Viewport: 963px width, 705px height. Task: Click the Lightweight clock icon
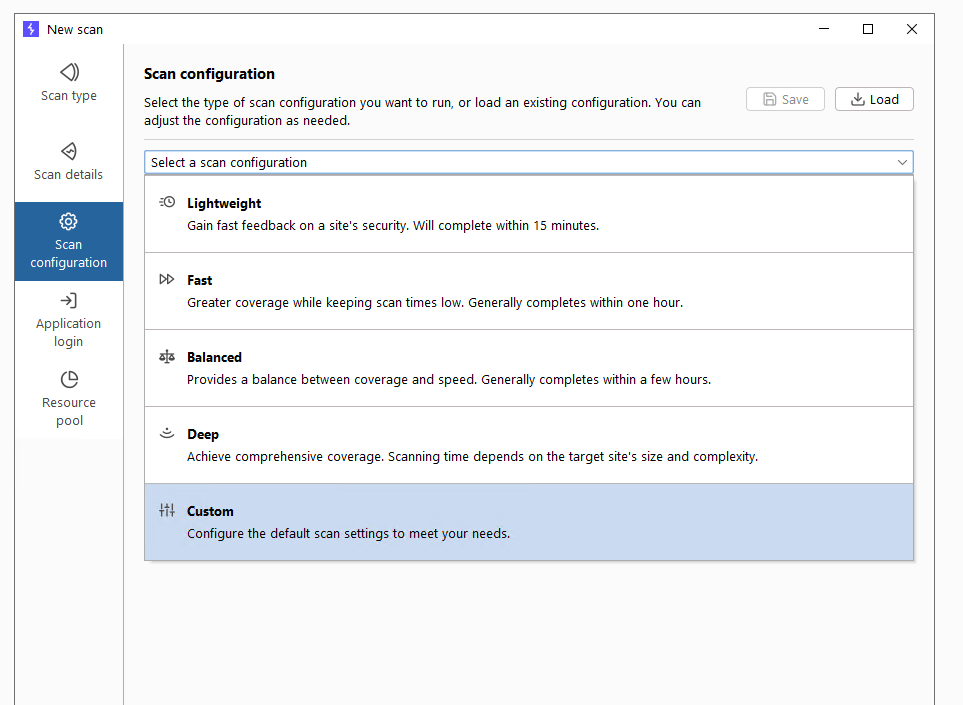click(x=167, y=202)
